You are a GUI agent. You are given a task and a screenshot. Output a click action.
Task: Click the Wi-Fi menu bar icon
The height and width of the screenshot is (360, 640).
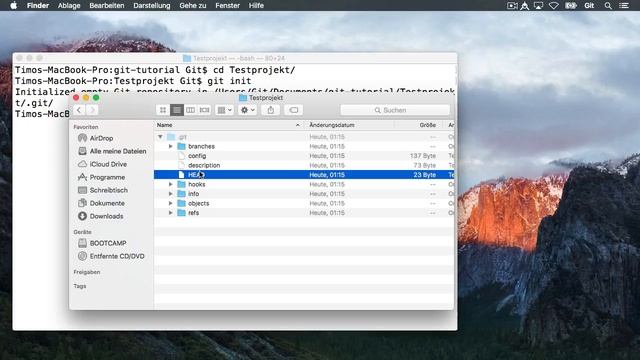[x=553, y=5]
